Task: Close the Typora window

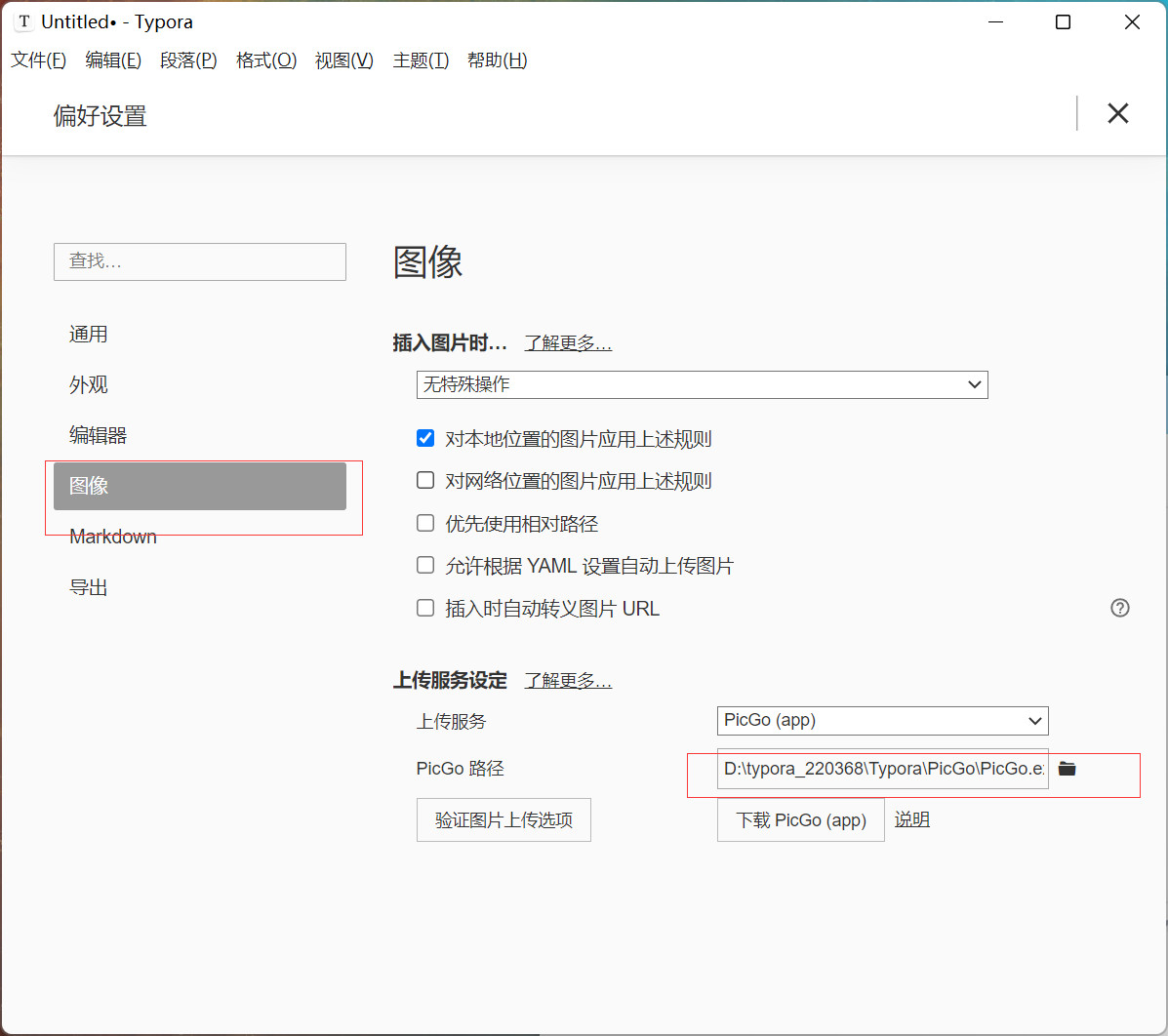Action: tap(1132, 22)
